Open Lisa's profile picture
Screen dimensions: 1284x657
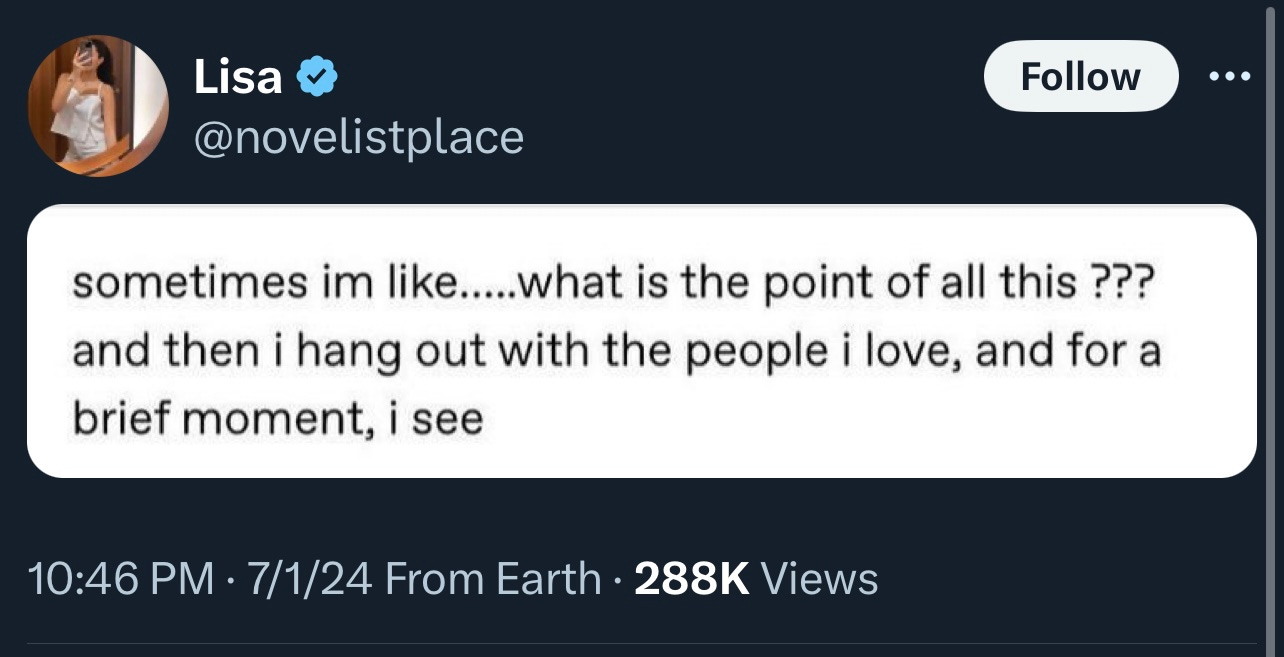coord(98,106)
